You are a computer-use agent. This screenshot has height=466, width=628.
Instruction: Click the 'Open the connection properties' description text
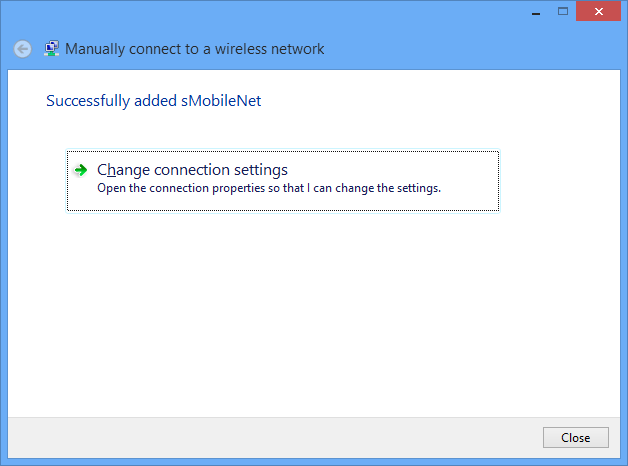[268, 188]
